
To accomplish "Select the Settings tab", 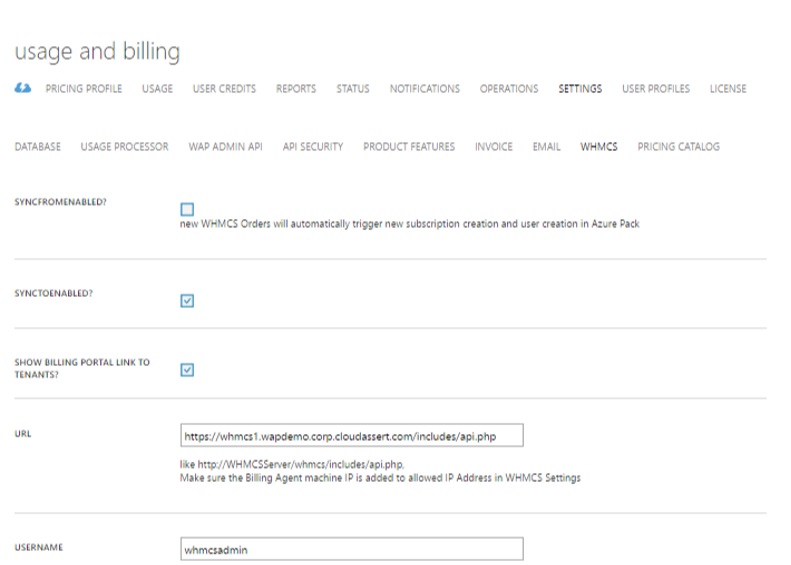I will [x=580, y=89].
